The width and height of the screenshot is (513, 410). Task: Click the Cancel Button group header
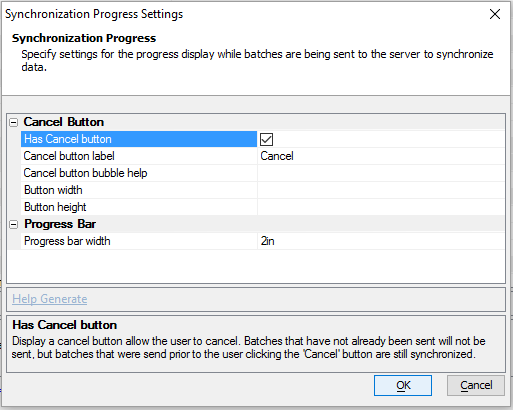pyautogui.click(x=64, y=122)
